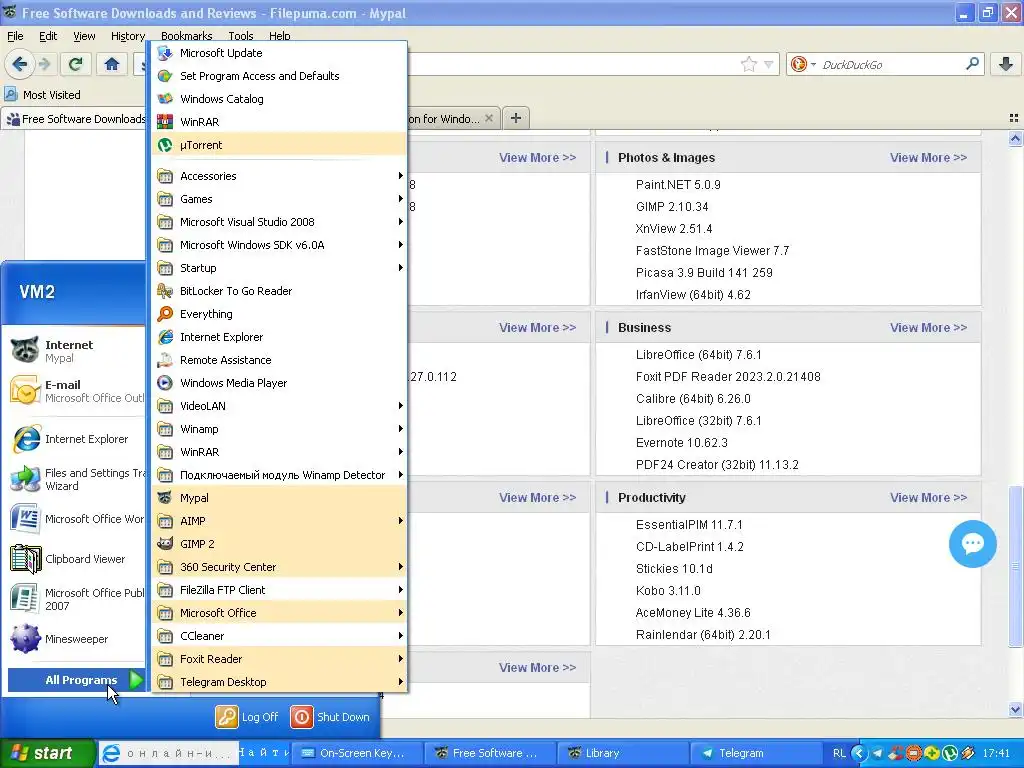Launch GIMP 2 from programs list

(x=280, y=544)
